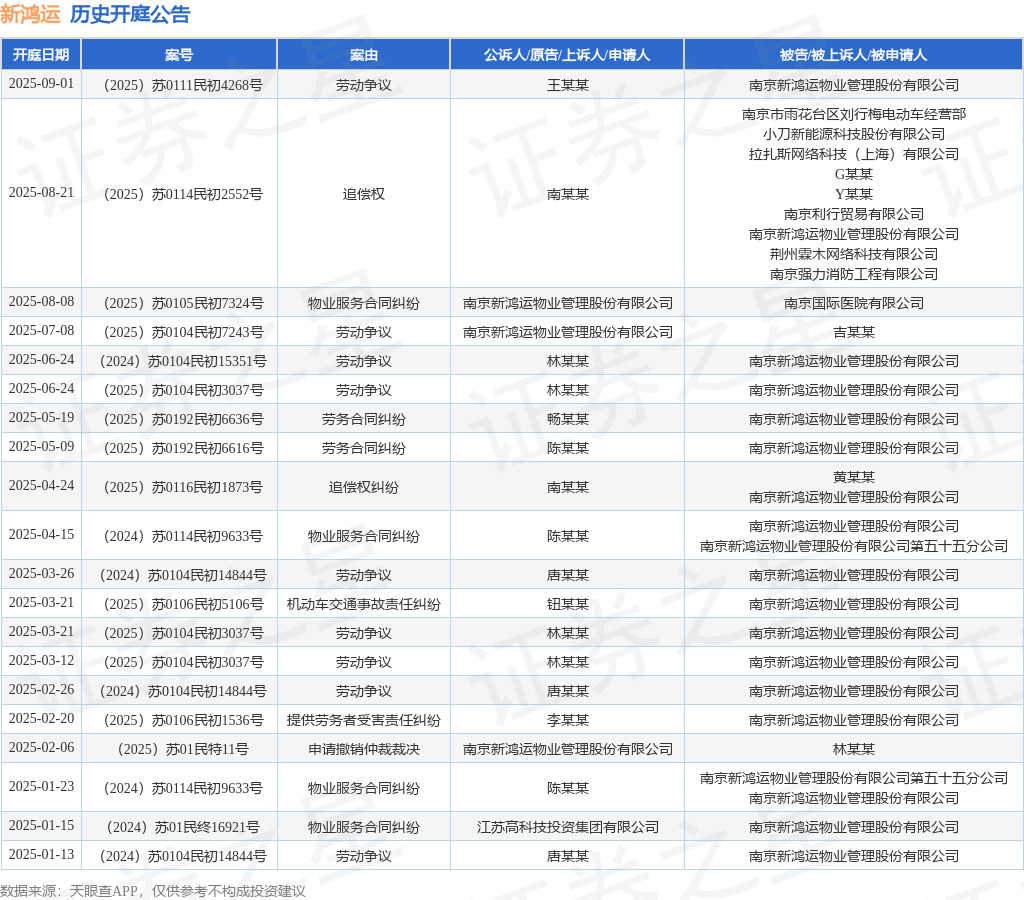Viewport: 1024px width, 900px height.
Task: Click defendant 荆州霖木网络科技有限公司
Action: click(x=854, y=254)
